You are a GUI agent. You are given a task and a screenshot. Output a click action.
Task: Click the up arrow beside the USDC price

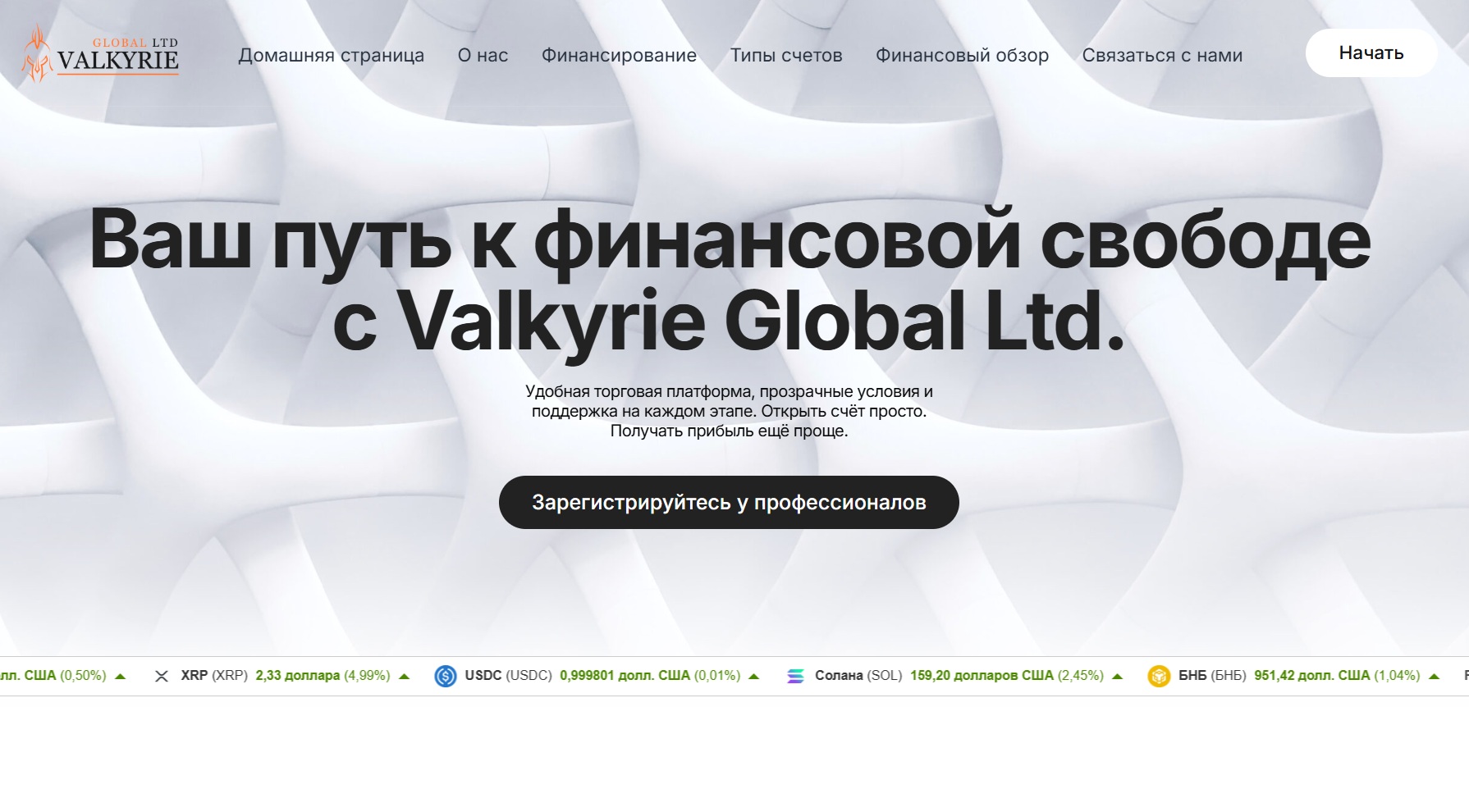pyautogui.click(x=753, y=676)
